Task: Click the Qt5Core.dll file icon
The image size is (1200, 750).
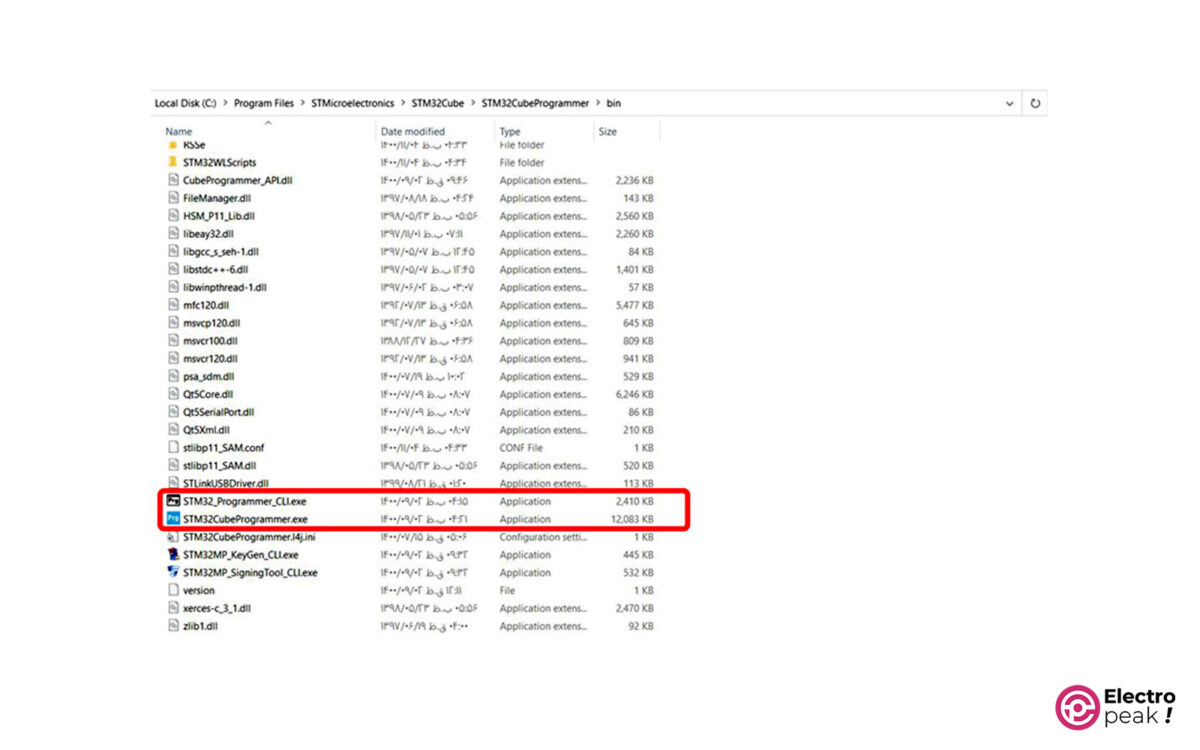Action: tap(173, 394)
